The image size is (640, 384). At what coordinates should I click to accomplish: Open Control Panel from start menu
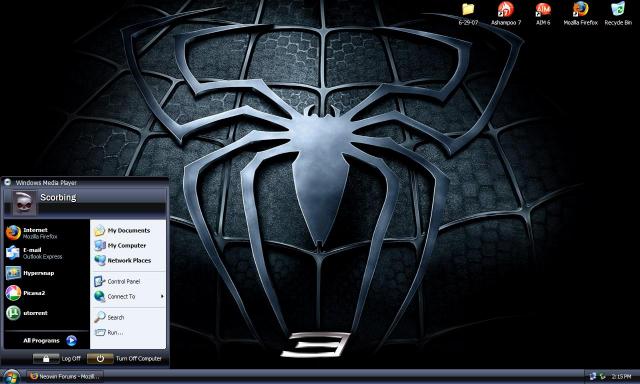(129, 282)
